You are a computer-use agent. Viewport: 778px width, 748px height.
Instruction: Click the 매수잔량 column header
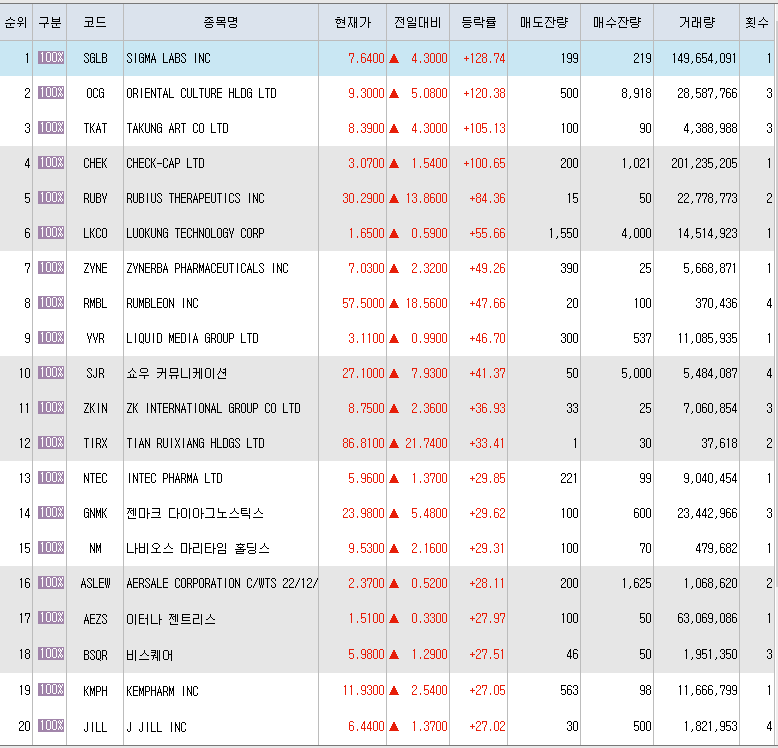coord(617,22)
